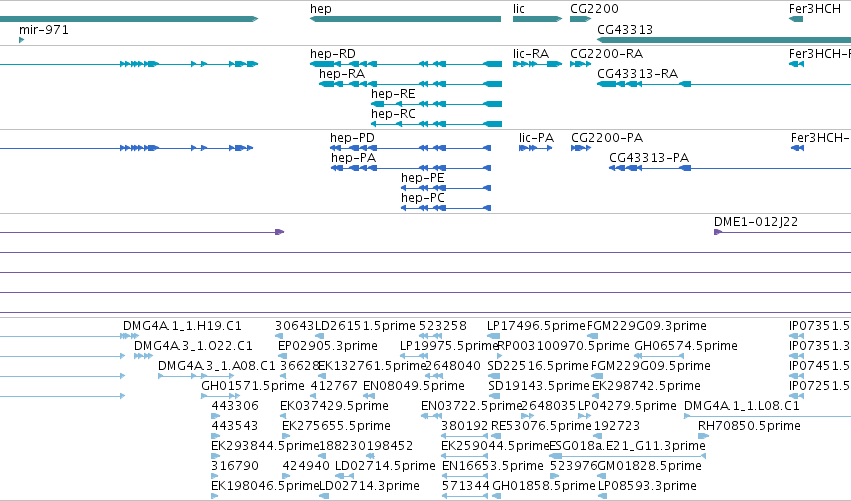851x501 pixels.
Task: Select the RH70850.5prime EST label
Action: point(750,427)
